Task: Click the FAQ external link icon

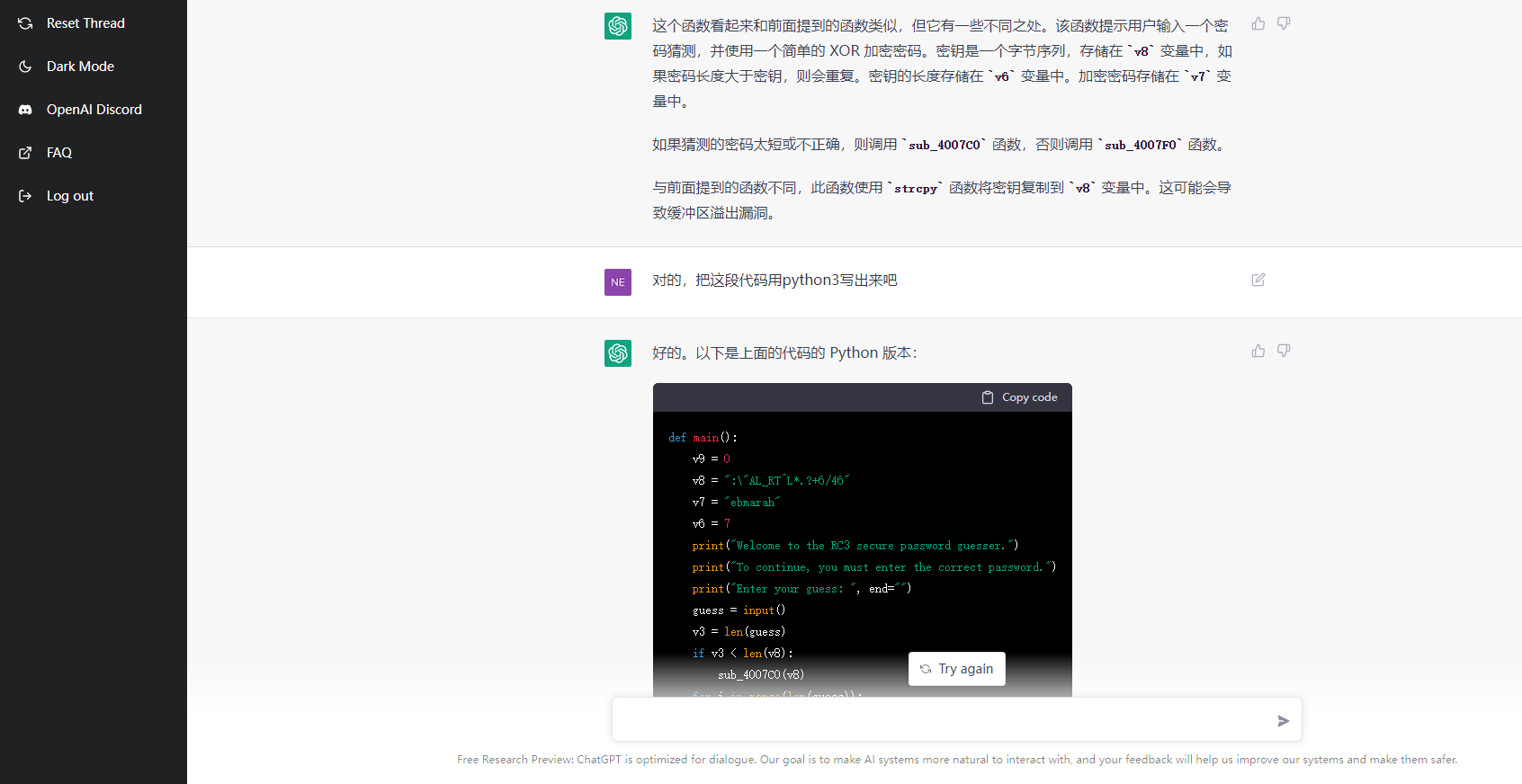Action: point(25,153)
